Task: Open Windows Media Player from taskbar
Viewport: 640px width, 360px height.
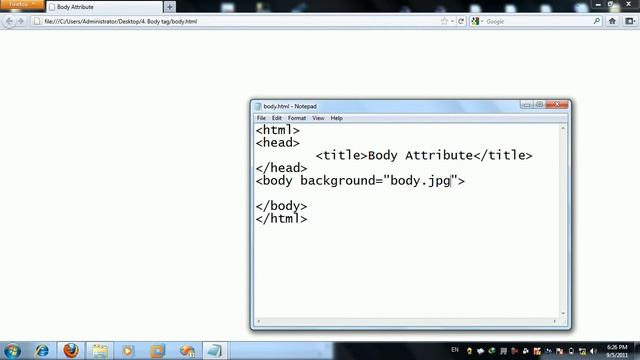Action: tap(128, 351)
